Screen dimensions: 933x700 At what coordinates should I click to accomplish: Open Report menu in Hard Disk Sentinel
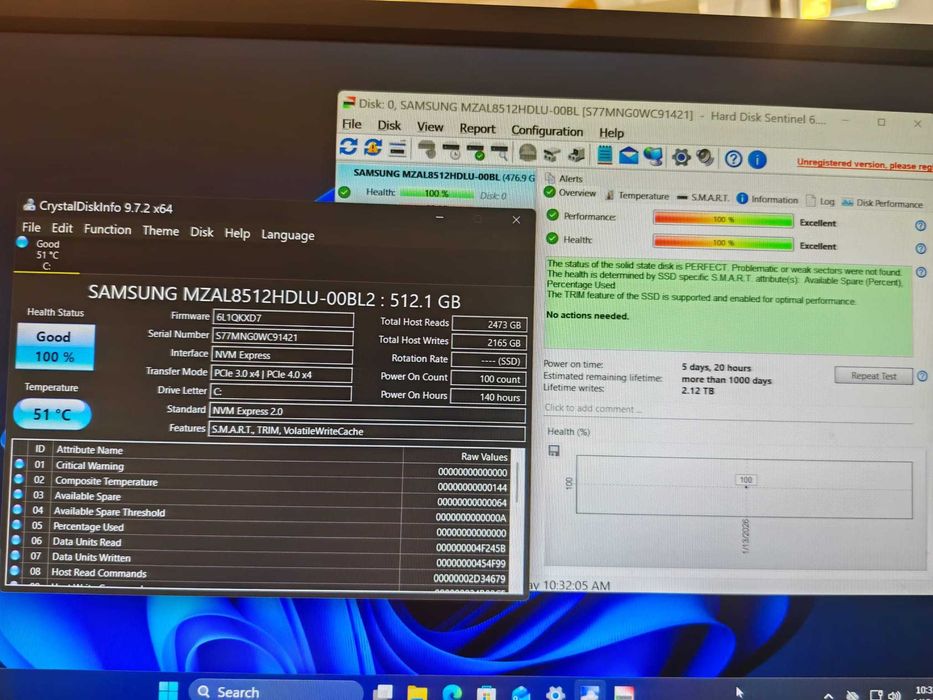click(477, 129)
